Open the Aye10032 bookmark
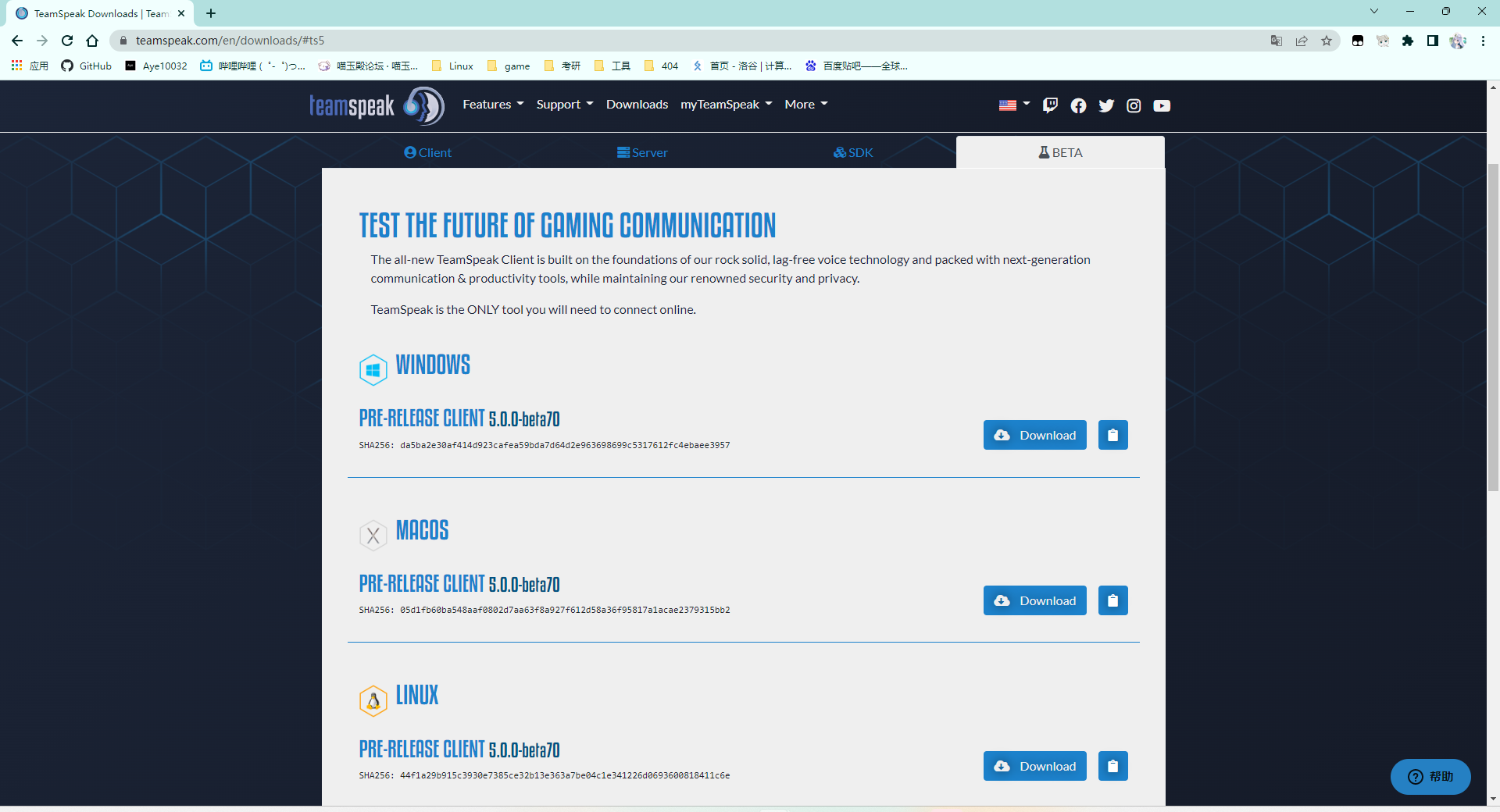 156,66
